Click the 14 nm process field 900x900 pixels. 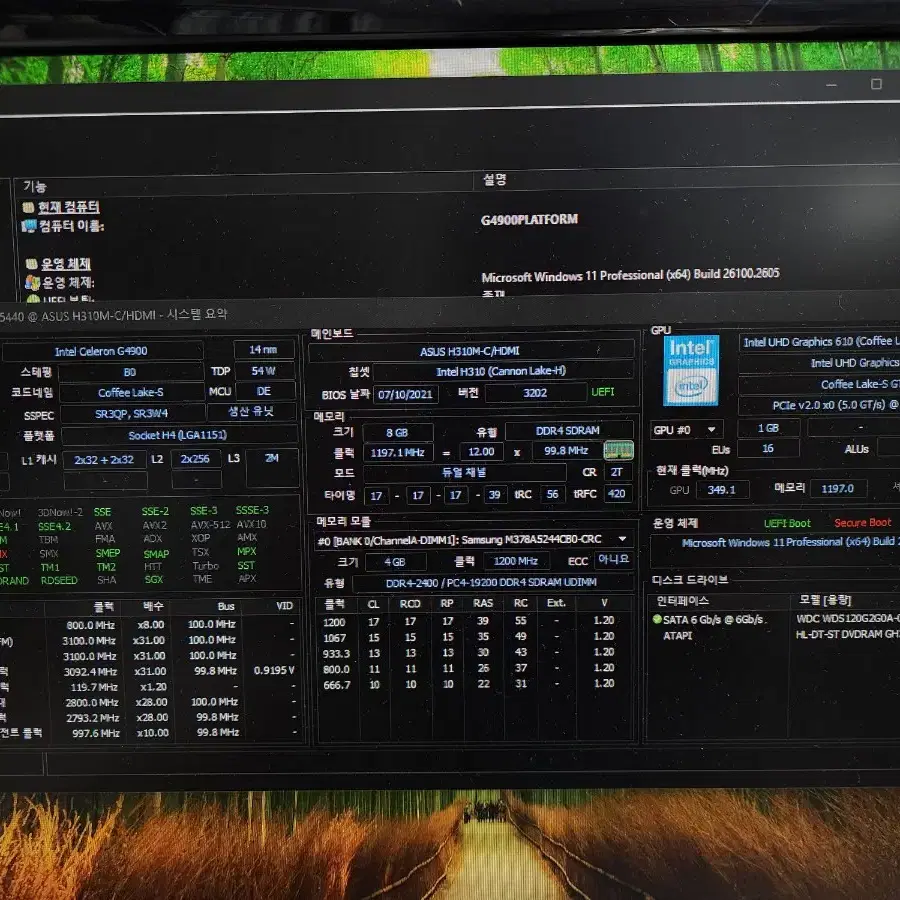click(x=263, y=350)
